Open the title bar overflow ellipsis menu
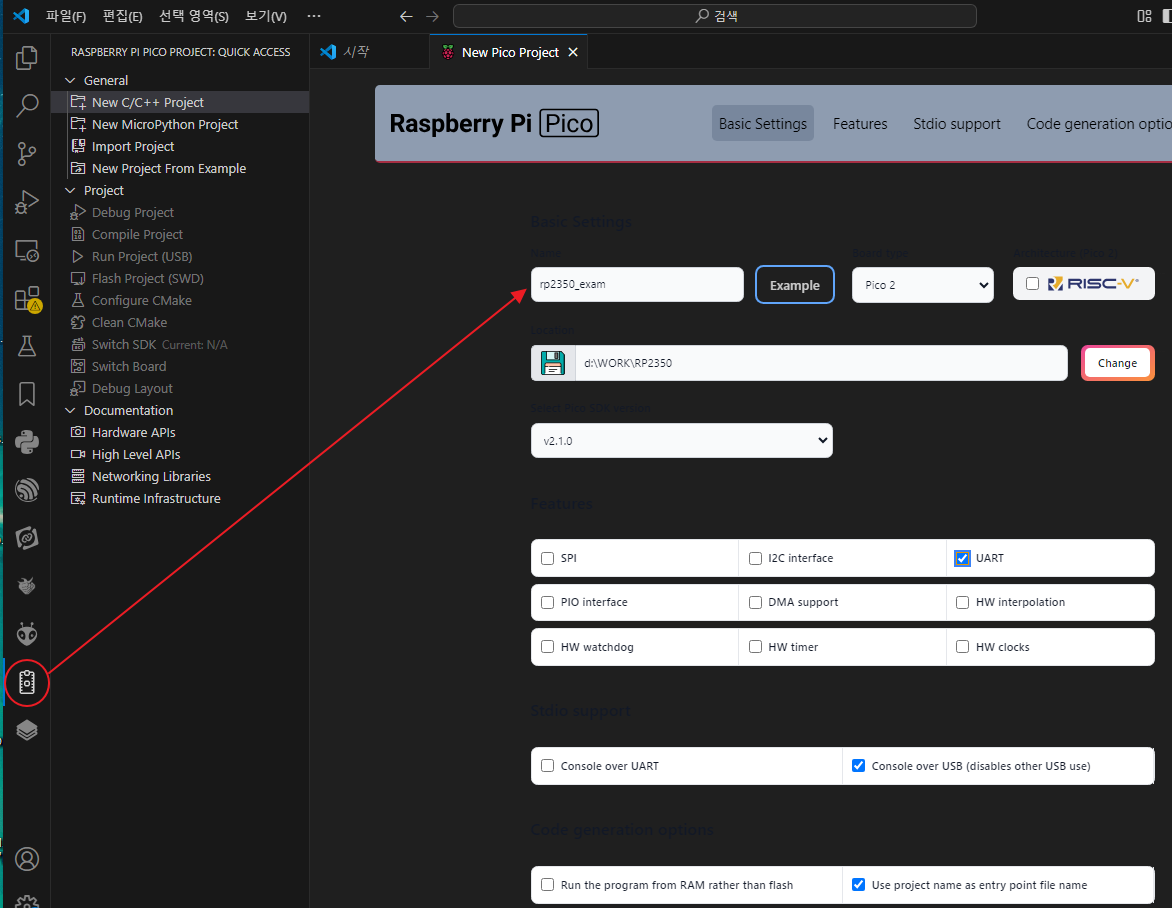The image size is (1172, 908). pos(314,16)
